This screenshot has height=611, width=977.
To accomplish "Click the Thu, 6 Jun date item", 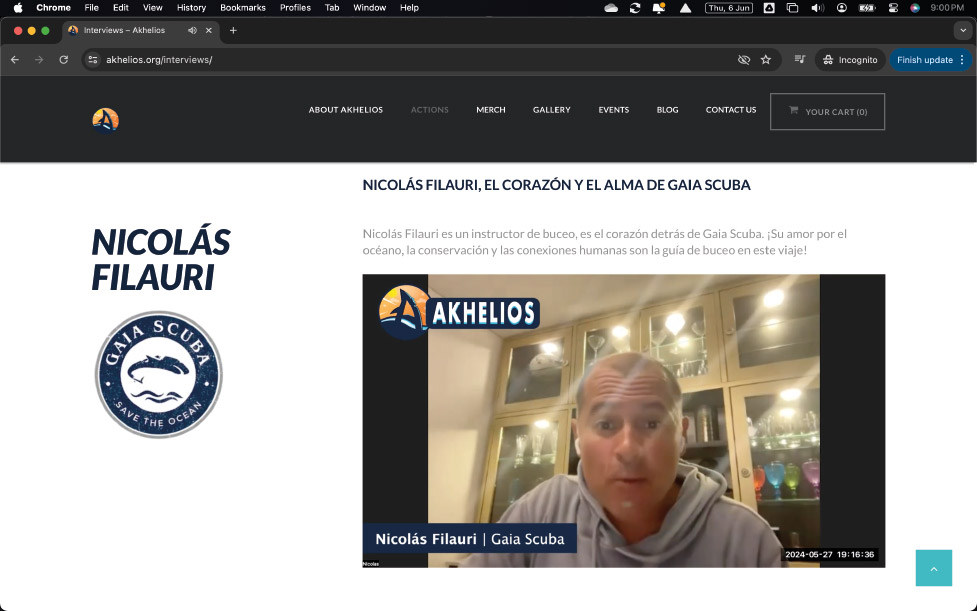I will click(728, 8).
